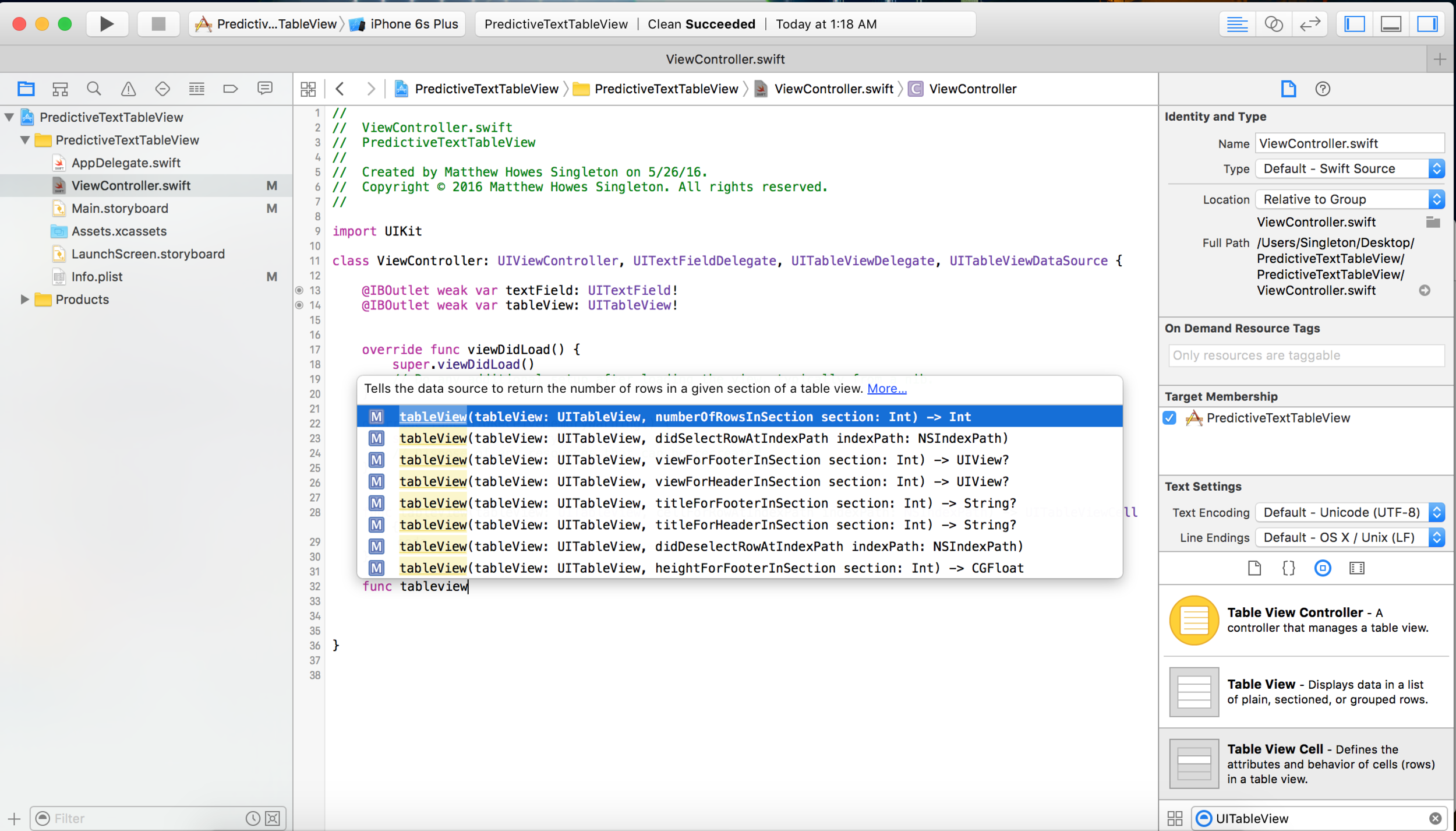Screen dimensions: 1456x831
Task: Show only source-controlled files filter
Action: point(272,818)
